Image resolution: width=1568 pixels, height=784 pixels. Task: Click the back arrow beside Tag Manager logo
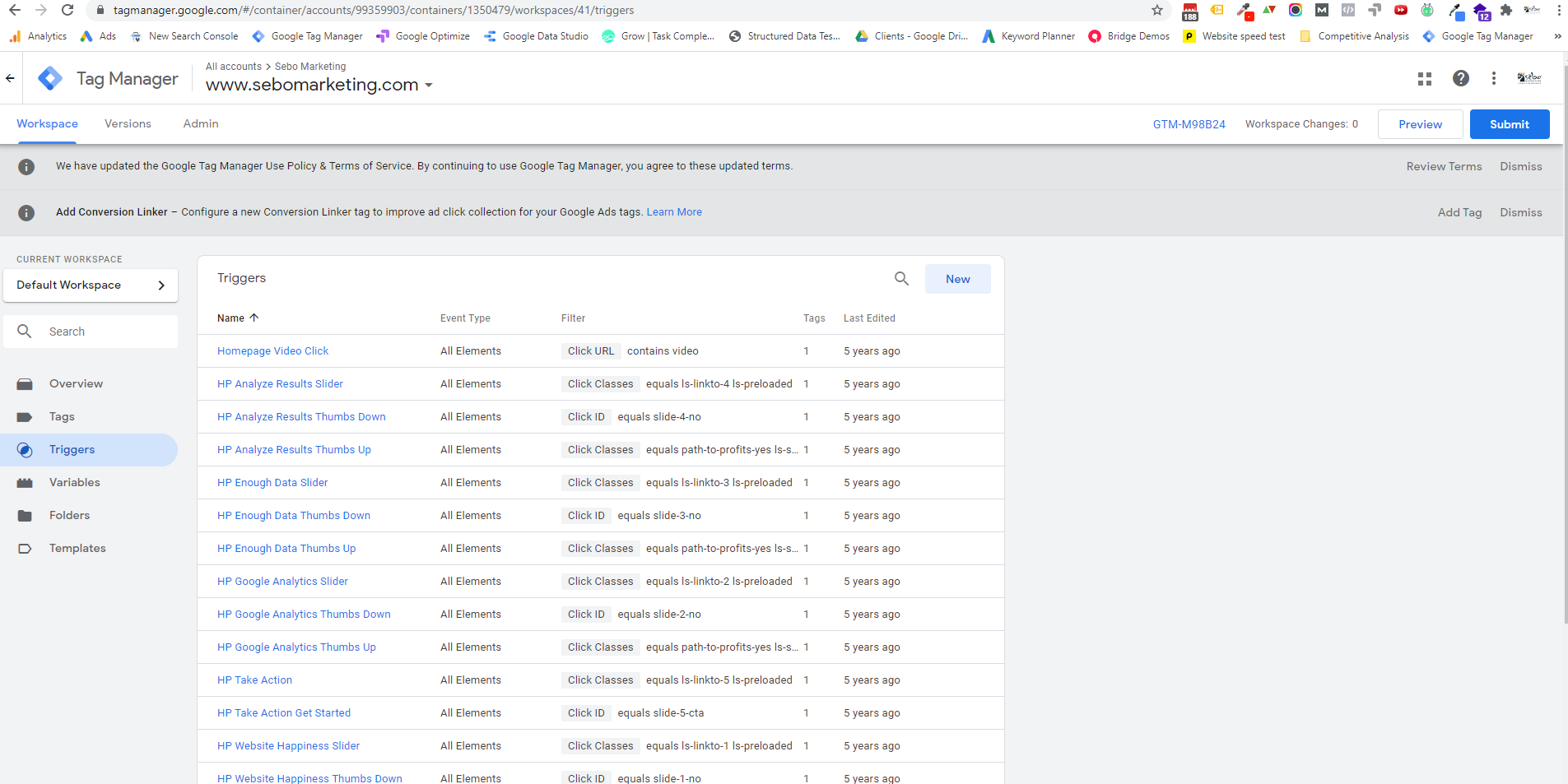coord(11,78)
